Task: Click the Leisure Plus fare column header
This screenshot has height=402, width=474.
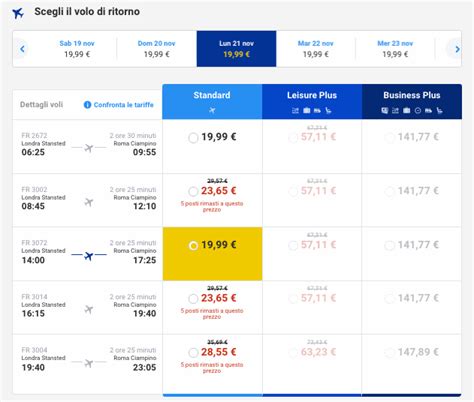Action: [x=312, y=102]
